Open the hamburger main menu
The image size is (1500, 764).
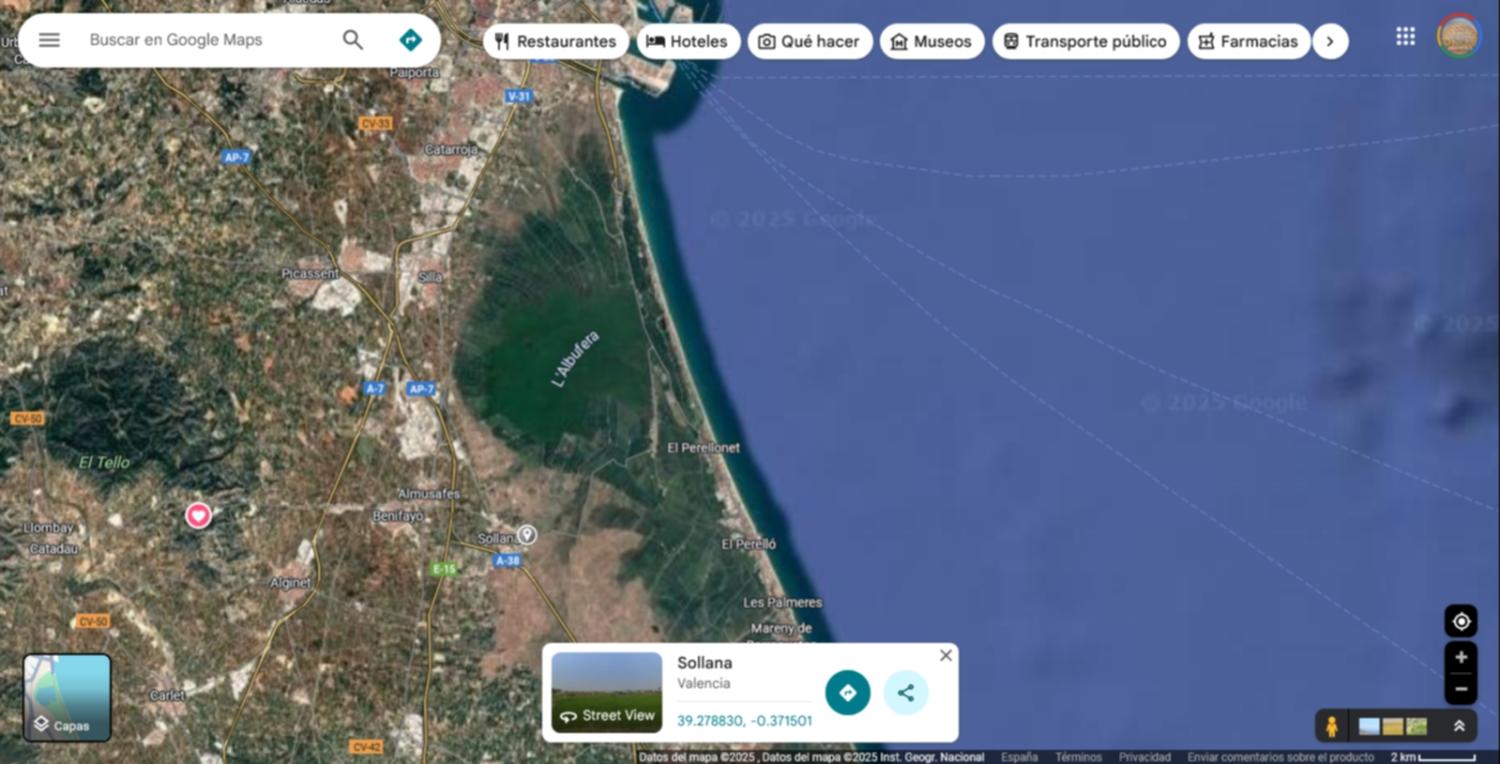49,40
